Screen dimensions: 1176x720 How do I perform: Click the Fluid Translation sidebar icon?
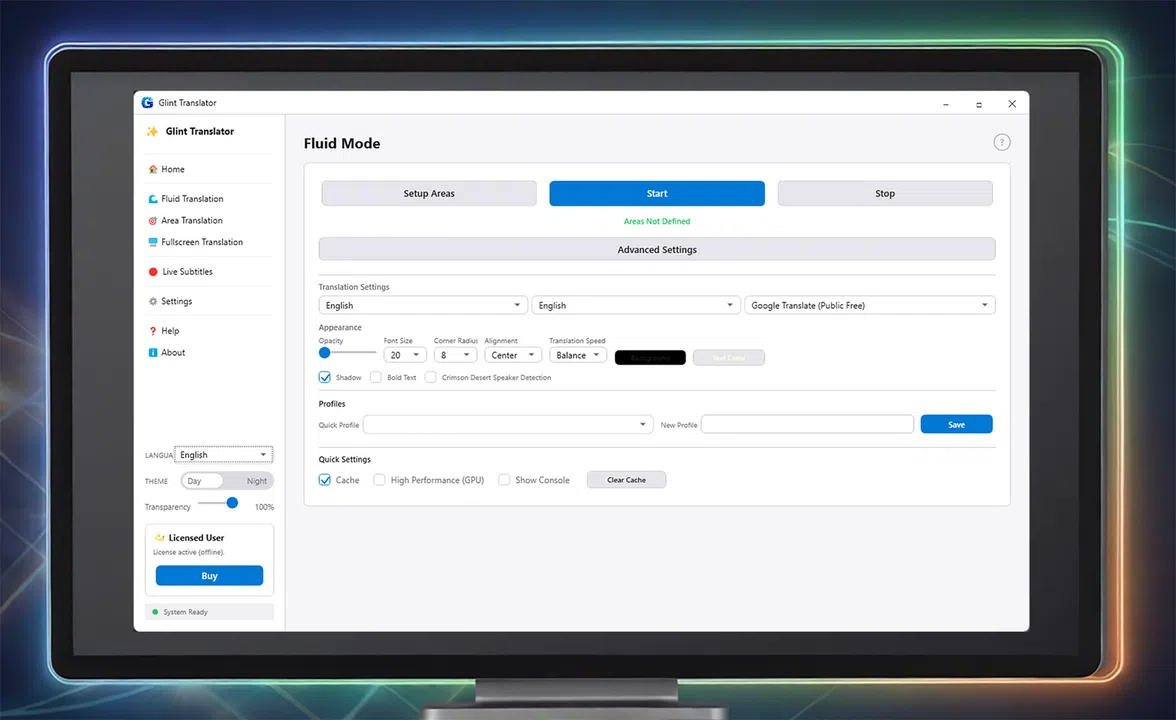pyautogui.click(x=153, y=199)
